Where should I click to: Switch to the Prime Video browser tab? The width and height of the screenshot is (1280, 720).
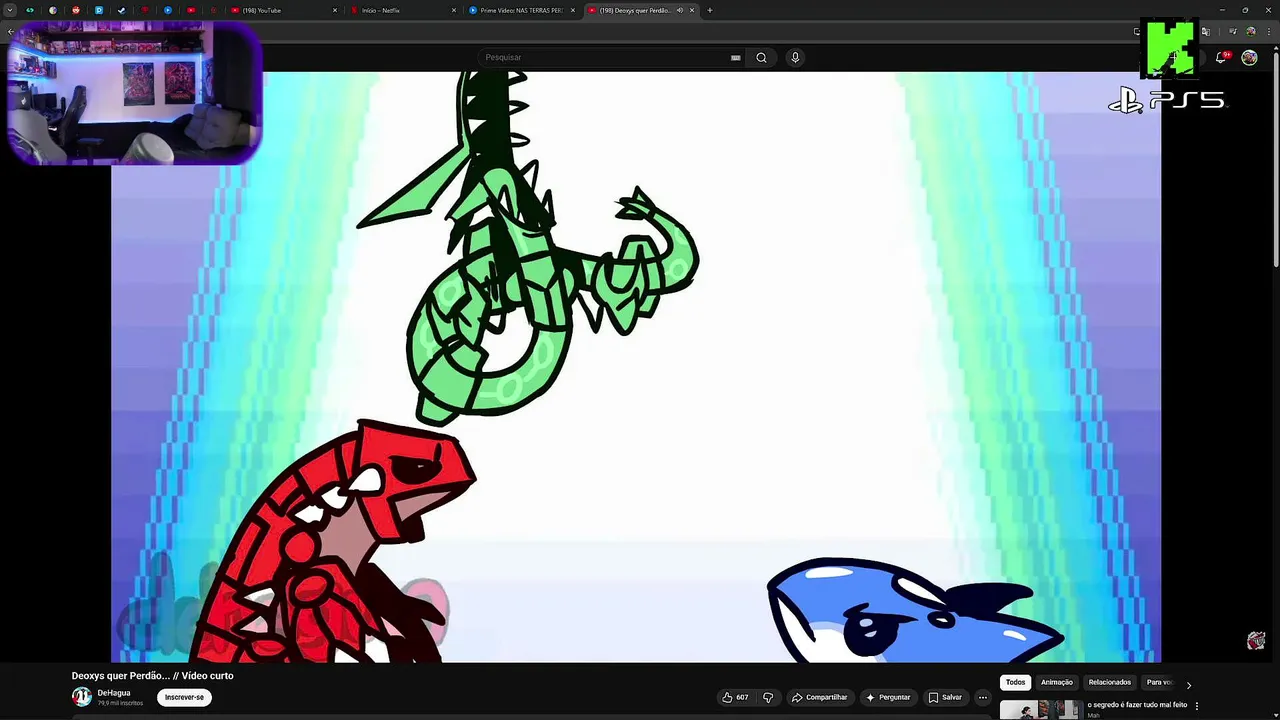tap(522, 10)
